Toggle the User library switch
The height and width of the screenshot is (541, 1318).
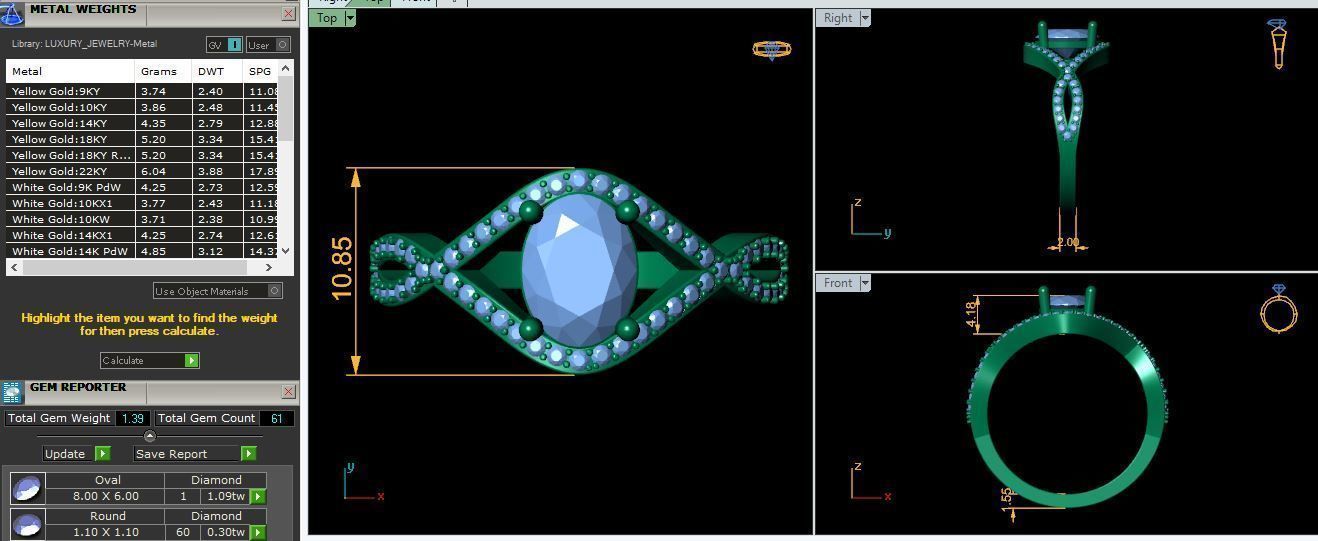point(268,45)
